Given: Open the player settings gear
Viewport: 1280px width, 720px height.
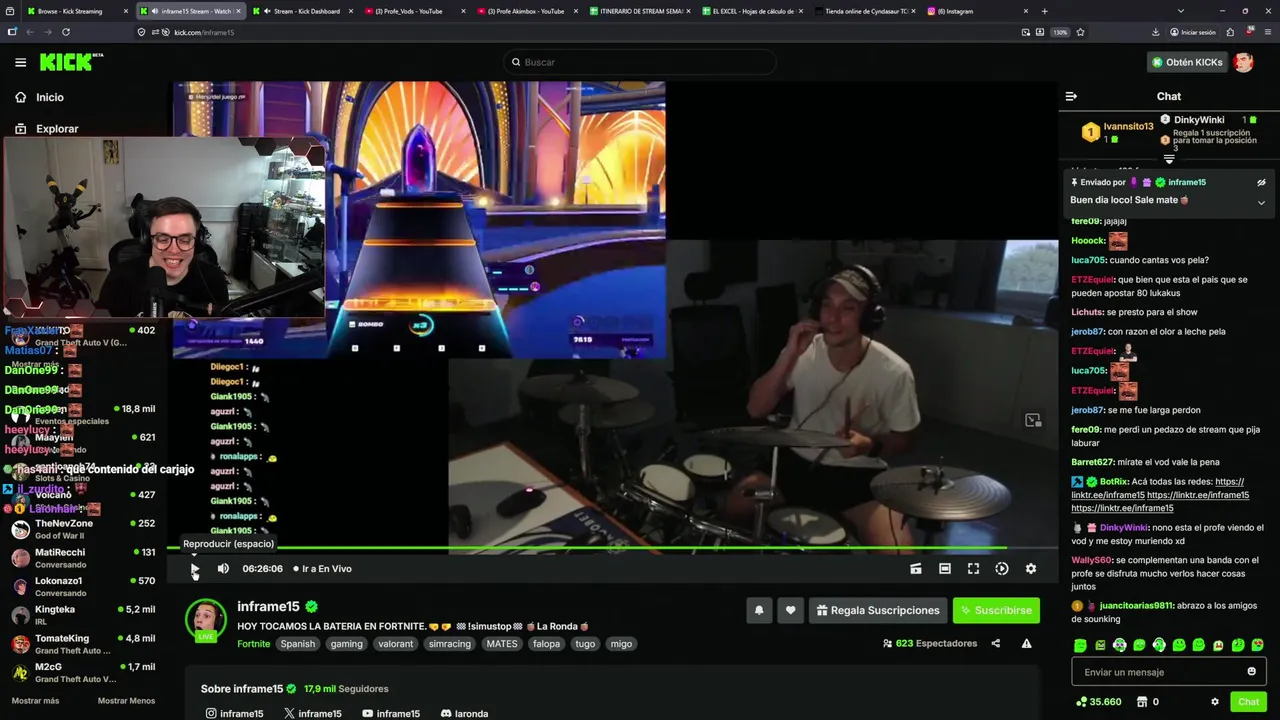Looking at the screenshot, I should (1030, 568).
